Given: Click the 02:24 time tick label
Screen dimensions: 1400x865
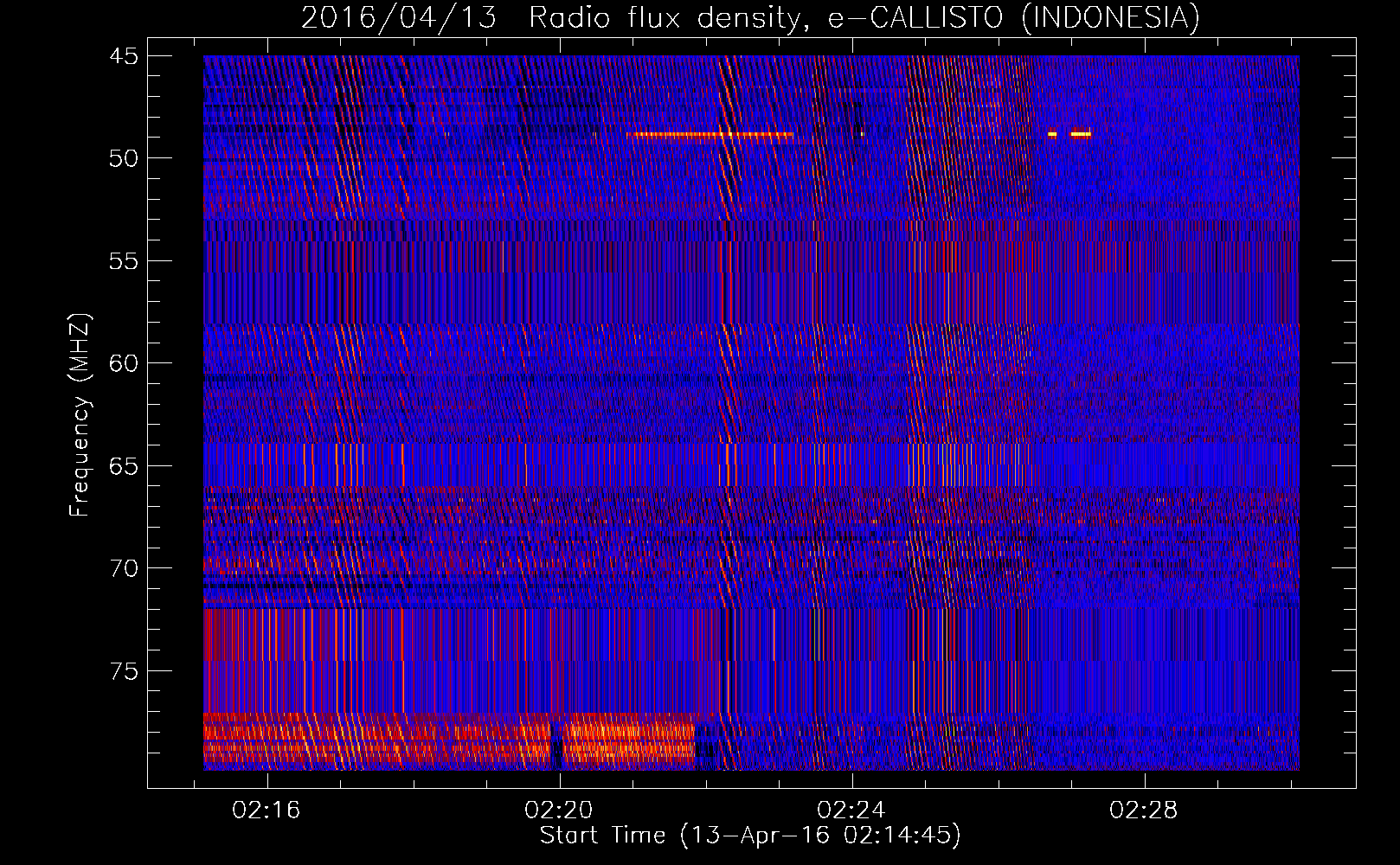Looking at the screenshot, I should 851,810.
